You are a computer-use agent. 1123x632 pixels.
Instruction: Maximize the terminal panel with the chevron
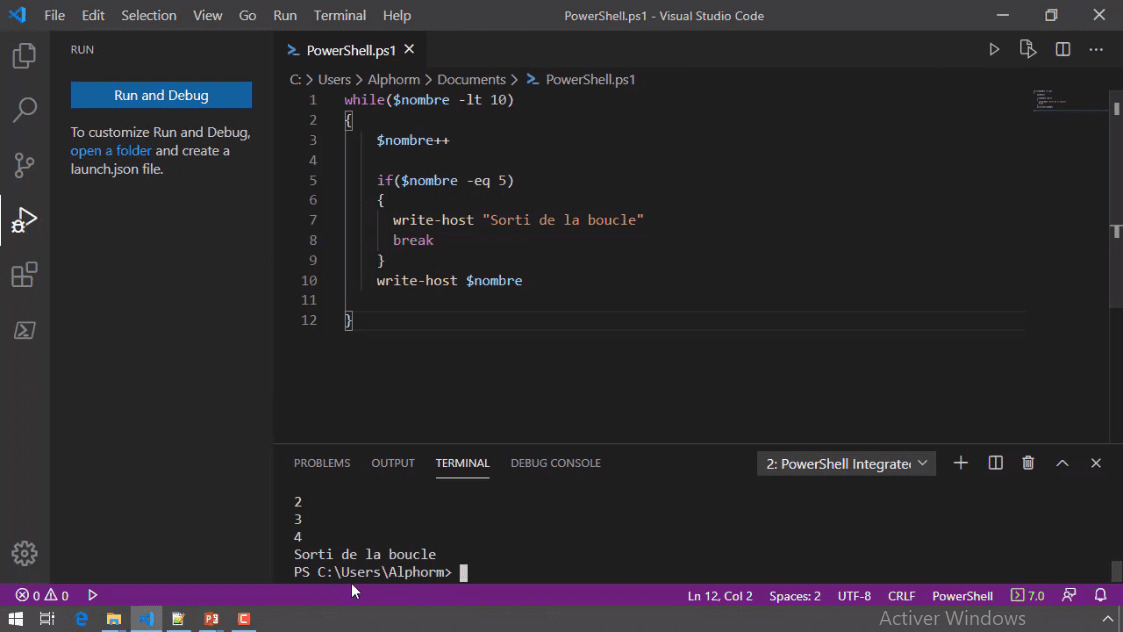(x=1062, y=462)
